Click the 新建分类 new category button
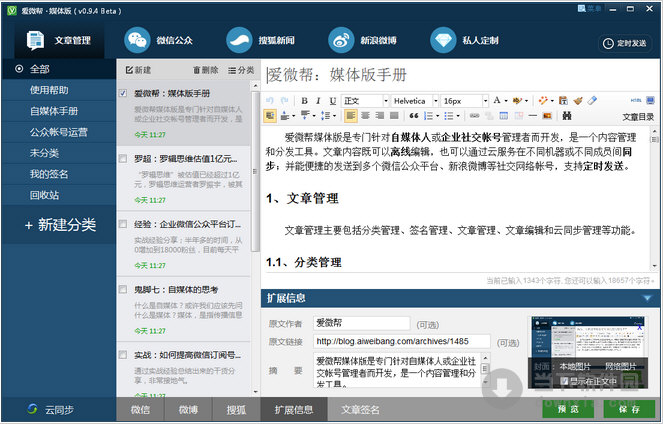Viewport: 663px width, 427px height. coord(60,224)
